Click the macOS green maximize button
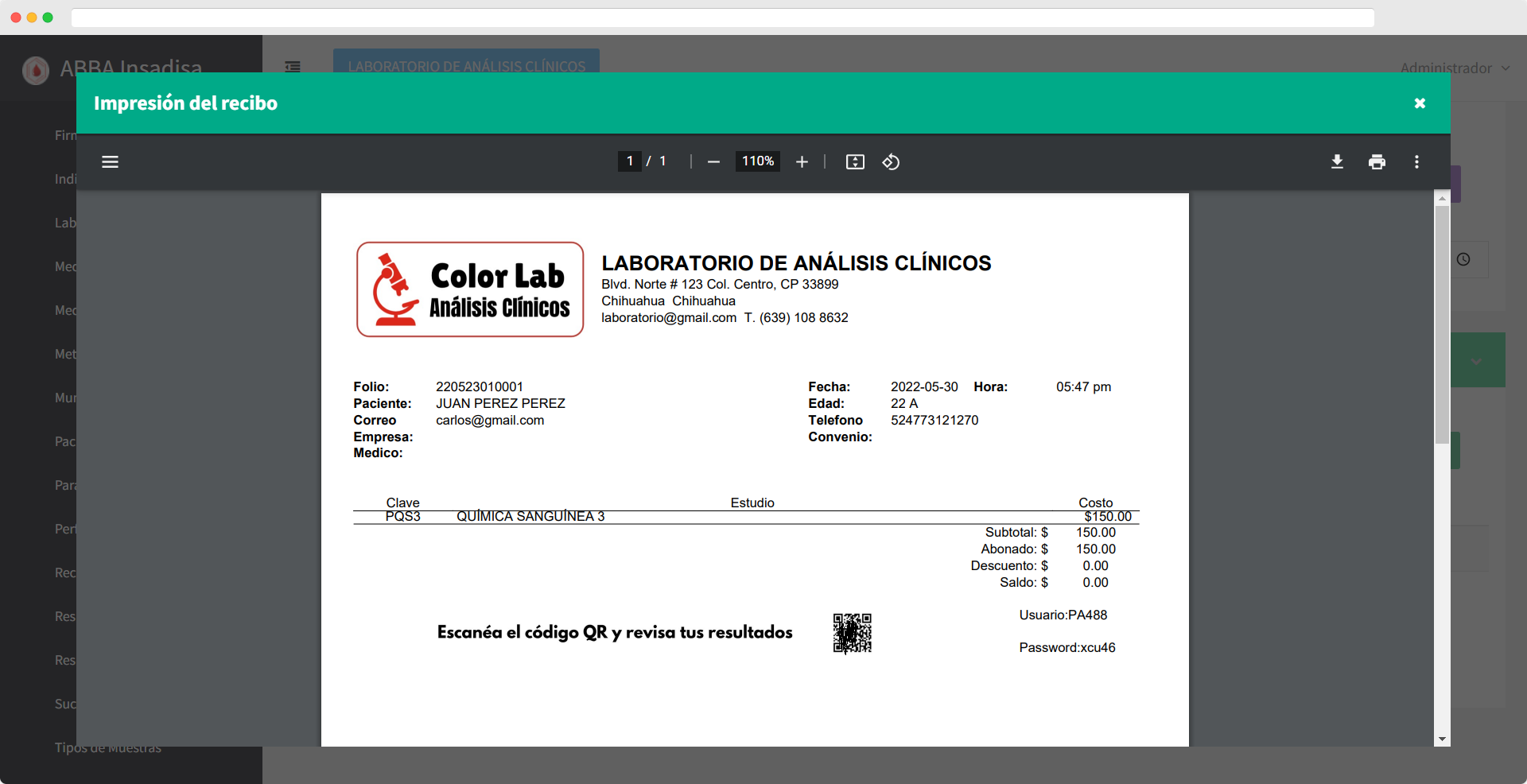The height and width of the screenshot is (784, 1527). [48, 17]
